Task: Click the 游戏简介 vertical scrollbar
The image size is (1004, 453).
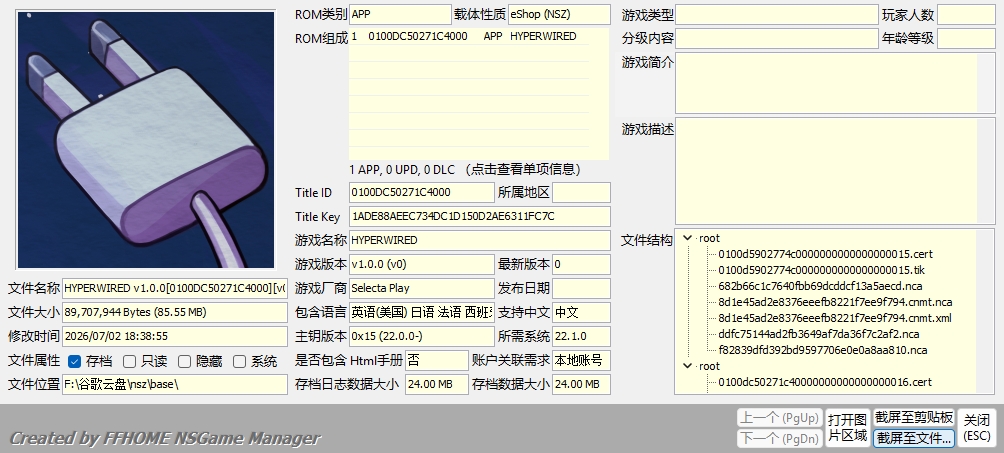Action: (986, 83)
